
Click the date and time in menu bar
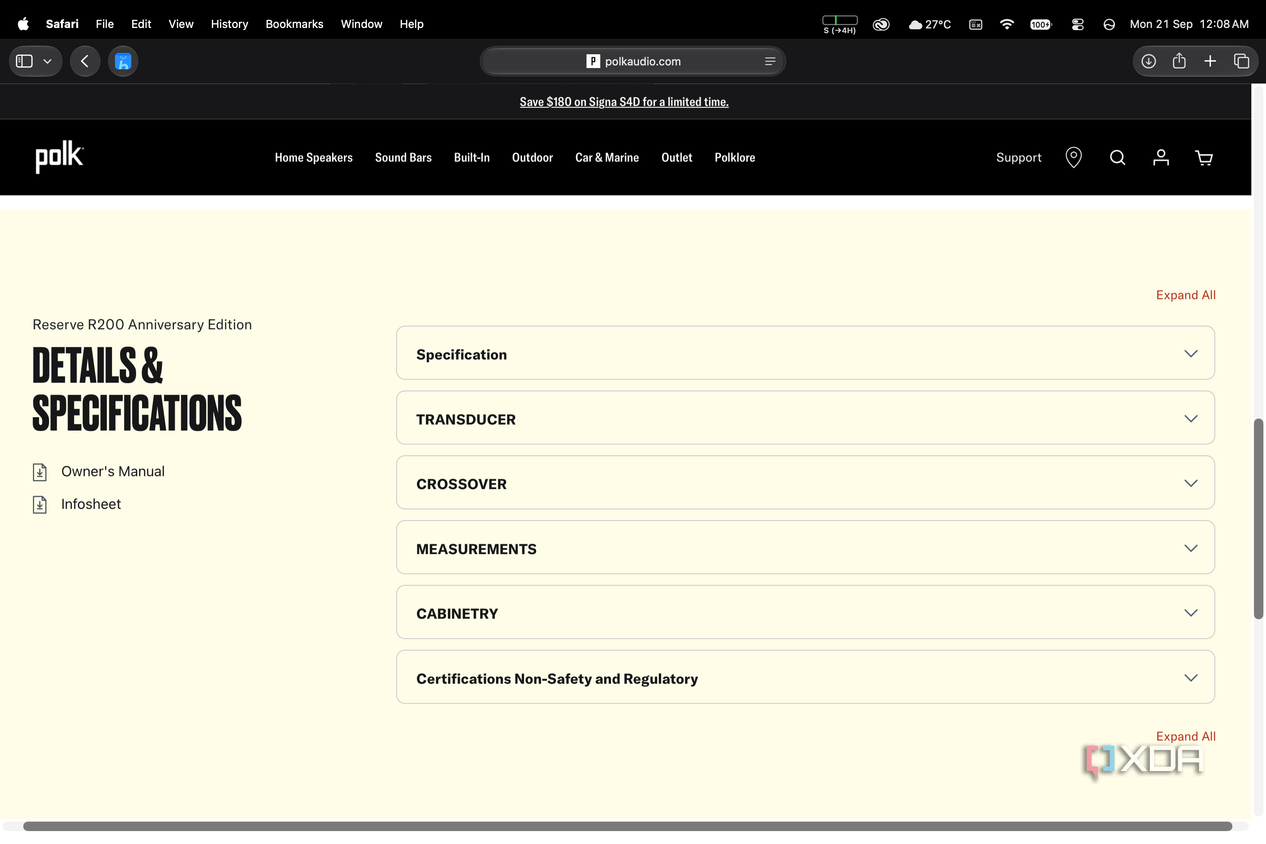(x=1189, y=24)
